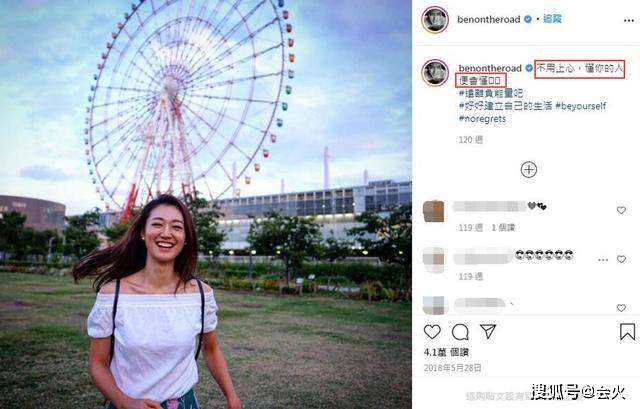
Task: Save post with bookmark icon
Action: coord(627,331)
